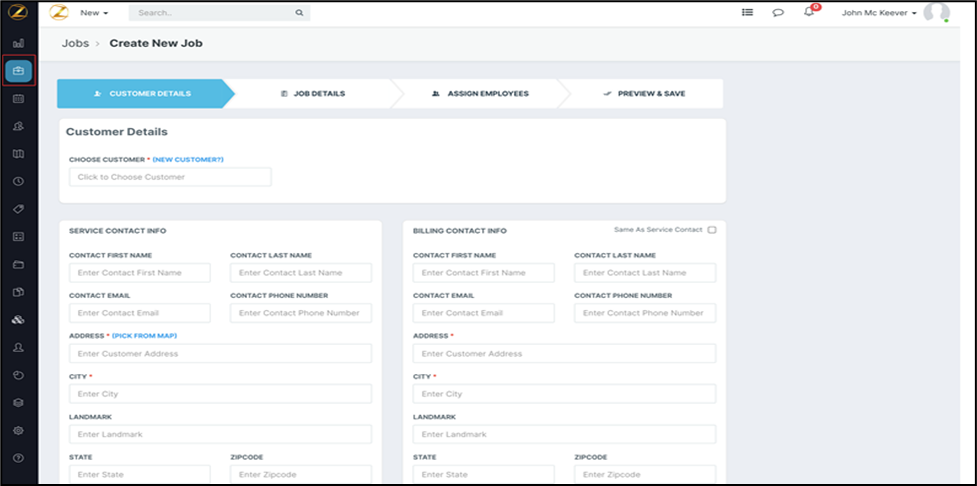Open the John Mc Keever user menu
Screen dimensions: 977x486
(879, 13)
